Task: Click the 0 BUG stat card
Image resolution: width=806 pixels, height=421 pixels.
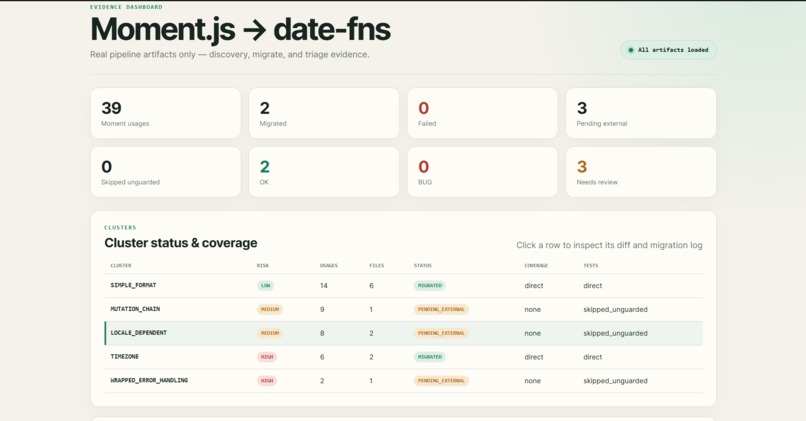Action: pyautogui.click(x=483, y=172)
